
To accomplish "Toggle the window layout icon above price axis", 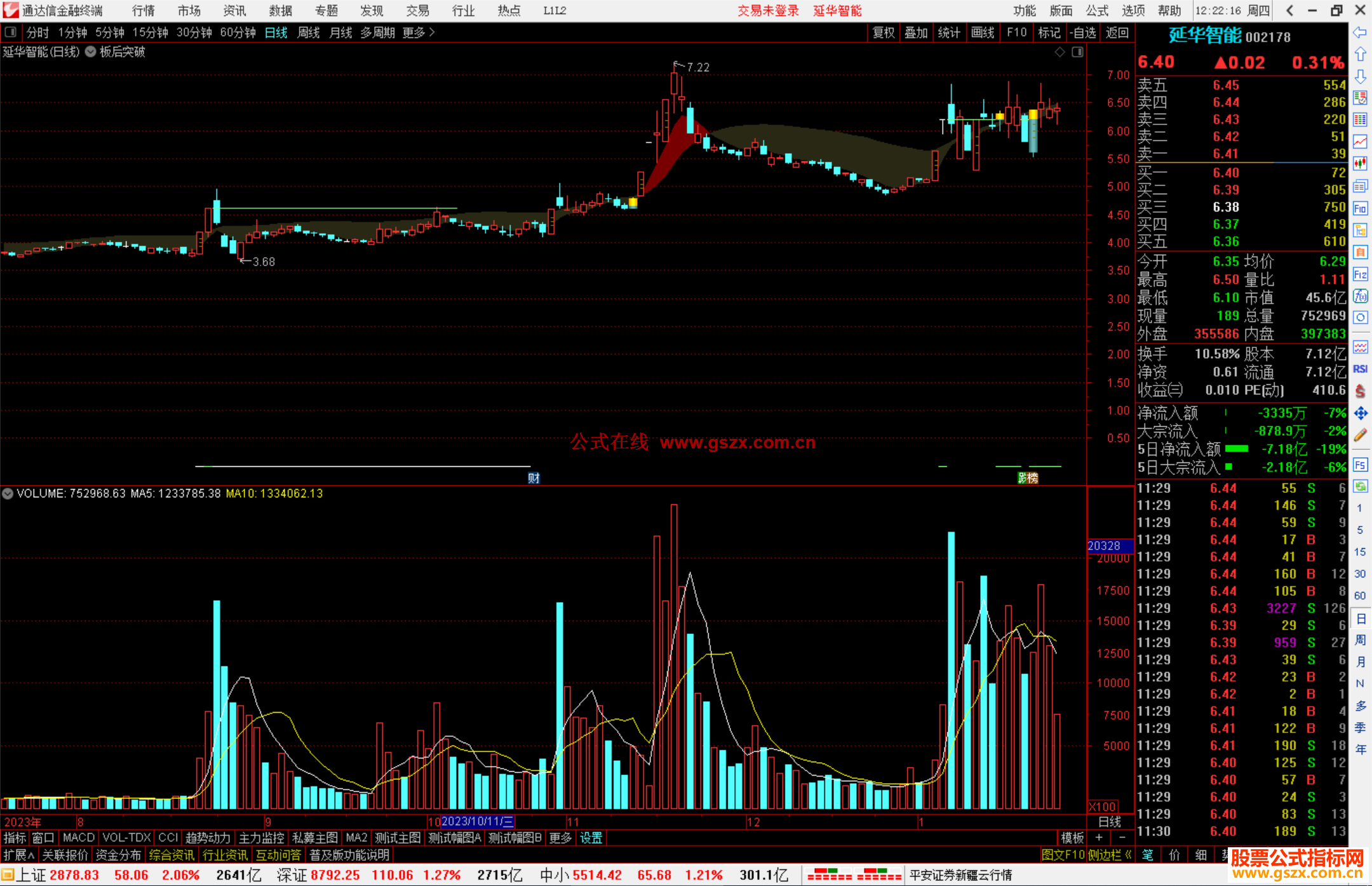I will click(1077, 52).
